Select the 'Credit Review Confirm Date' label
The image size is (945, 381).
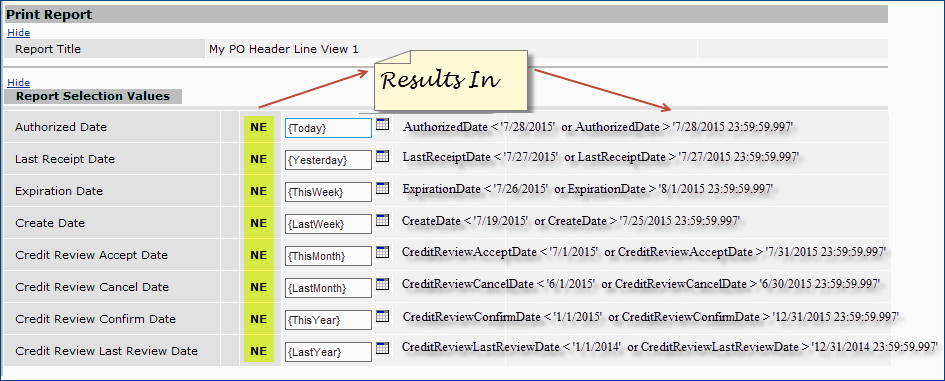pyautogui.click(x=96, y=319)
